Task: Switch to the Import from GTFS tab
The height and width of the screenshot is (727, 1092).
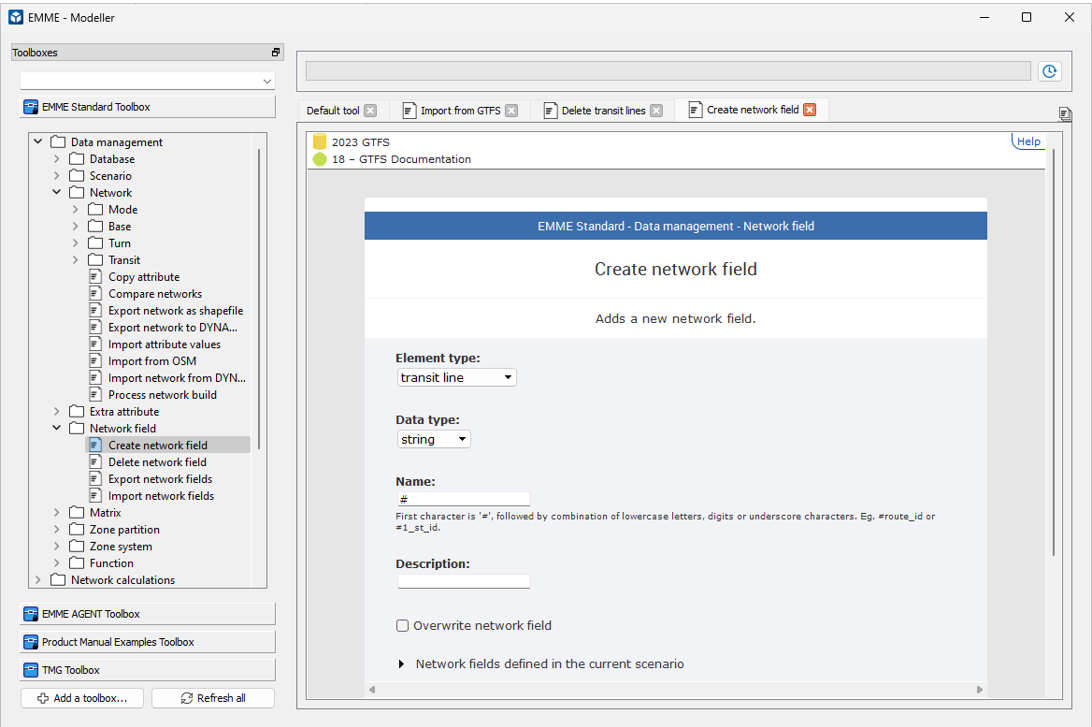Action: [x=460, y=111]
